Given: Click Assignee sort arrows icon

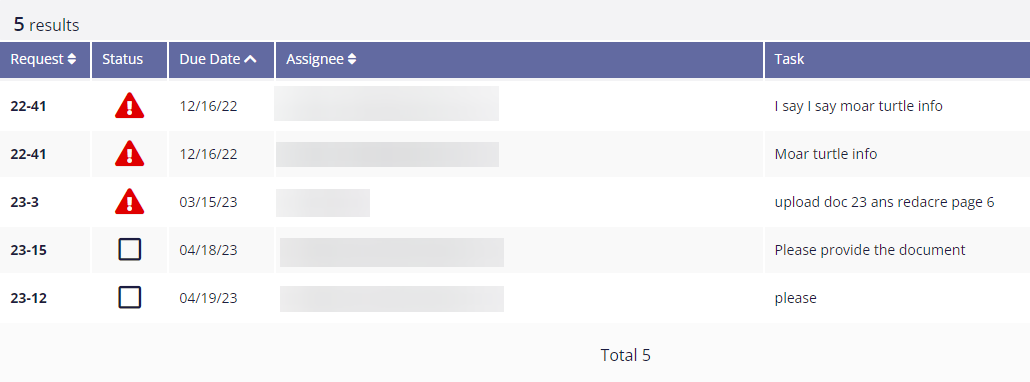Looking at the screenshot, I should tap(352, 59).
